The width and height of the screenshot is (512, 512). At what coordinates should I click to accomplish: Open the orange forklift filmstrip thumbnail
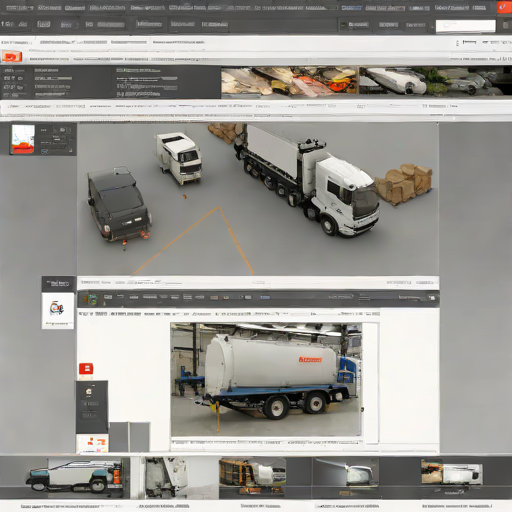pos(252,477)
